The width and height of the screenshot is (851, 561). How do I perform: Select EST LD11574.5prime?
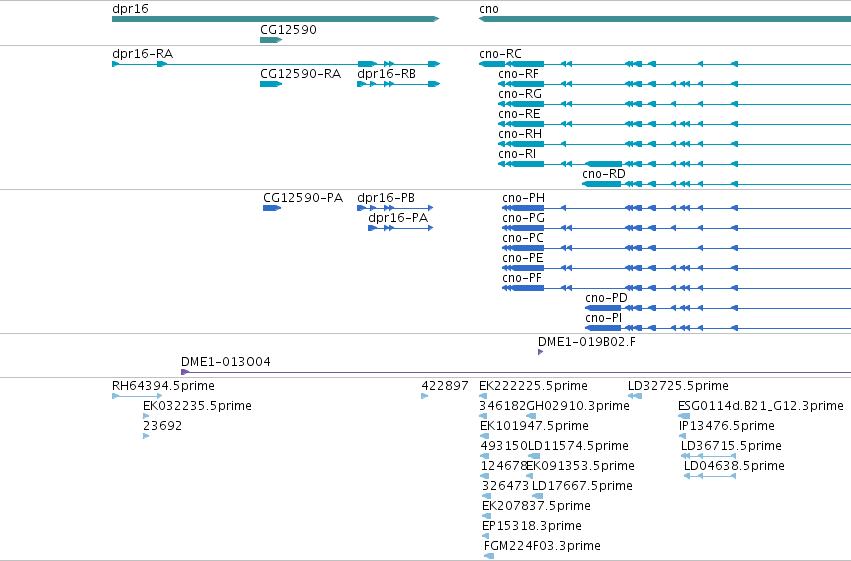[578, 446]
